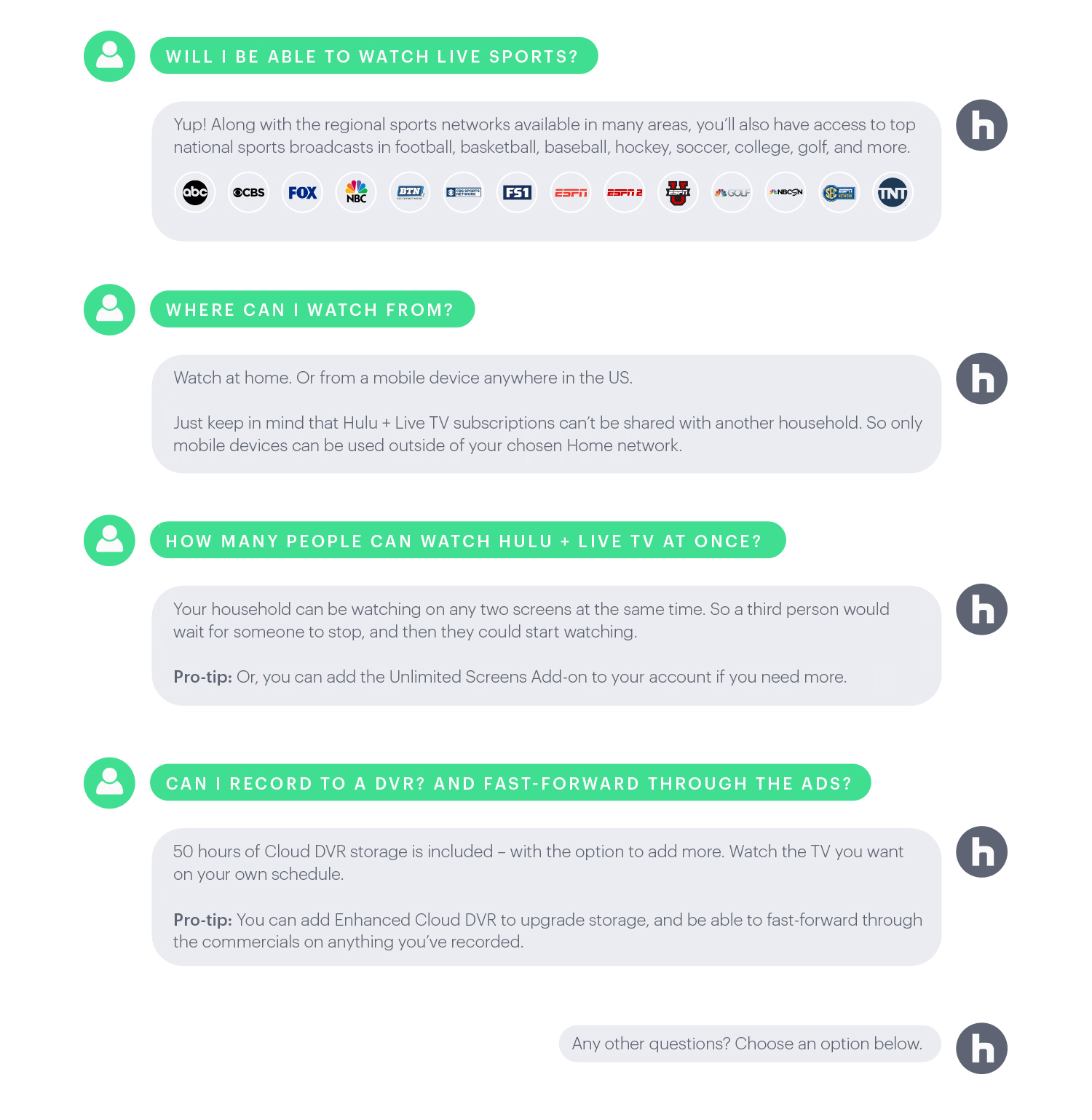Click the Golf Channel logo
Image resolution: width=1092 pixels, height=1120 pixels.
point(732,193)
